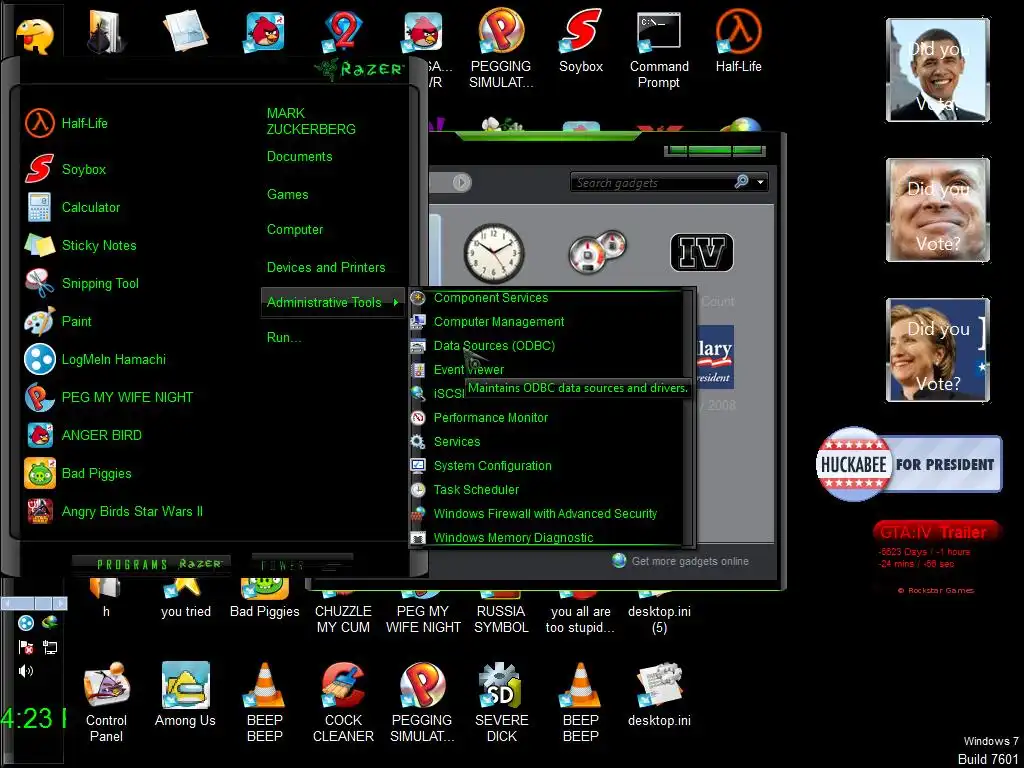Image resolution: width=1024 pixels, height=768 pixels.
Task: Open ANGER BIRD in start menu
Action: click(x=84, y=435)
